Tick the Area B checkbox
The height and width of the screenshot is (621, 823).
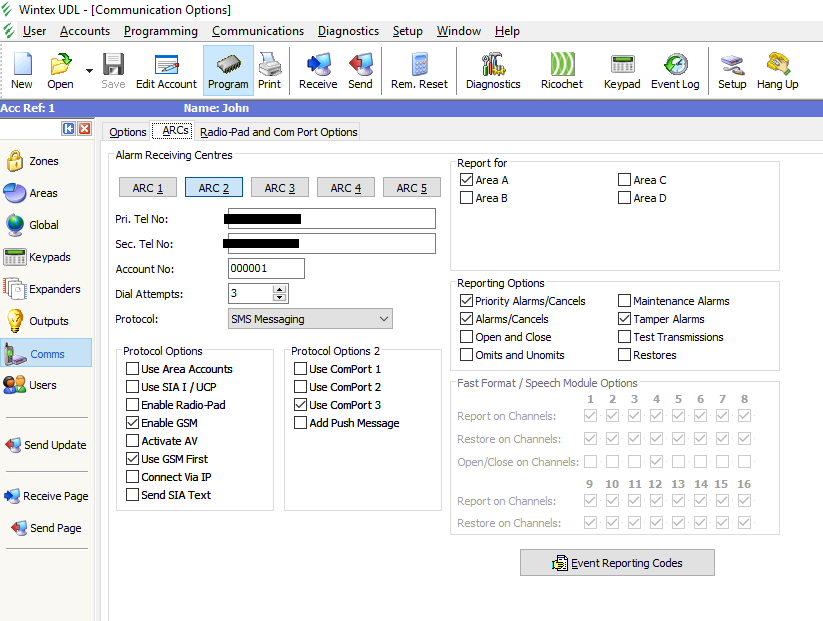click(467, 198)
